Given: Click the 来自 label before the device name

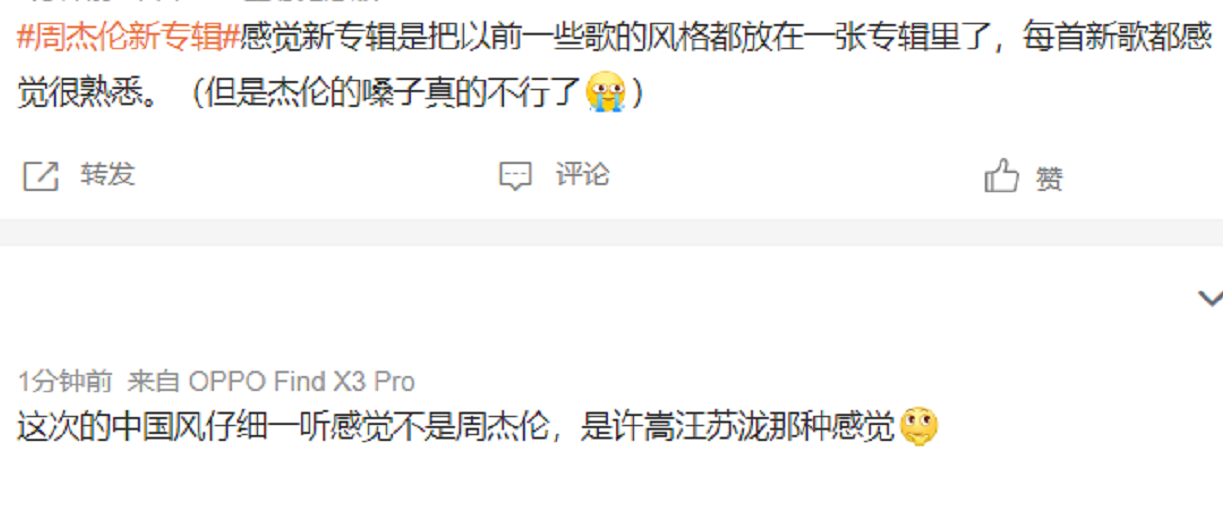Looking at the screenshot, I should click(153, 381).
